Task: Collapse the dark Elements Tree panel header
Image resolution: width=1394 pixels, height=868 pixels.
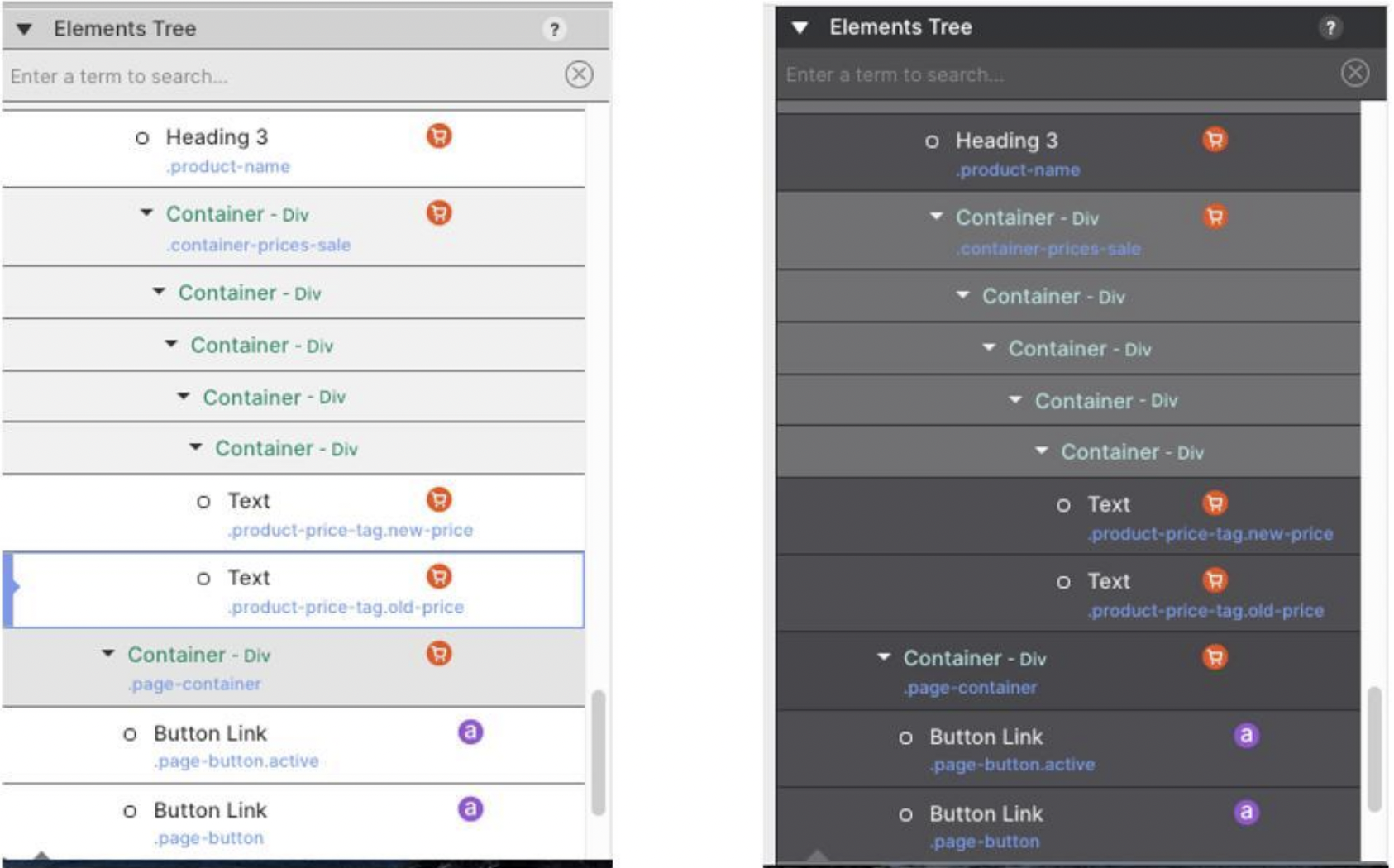Action: point(800,28)
